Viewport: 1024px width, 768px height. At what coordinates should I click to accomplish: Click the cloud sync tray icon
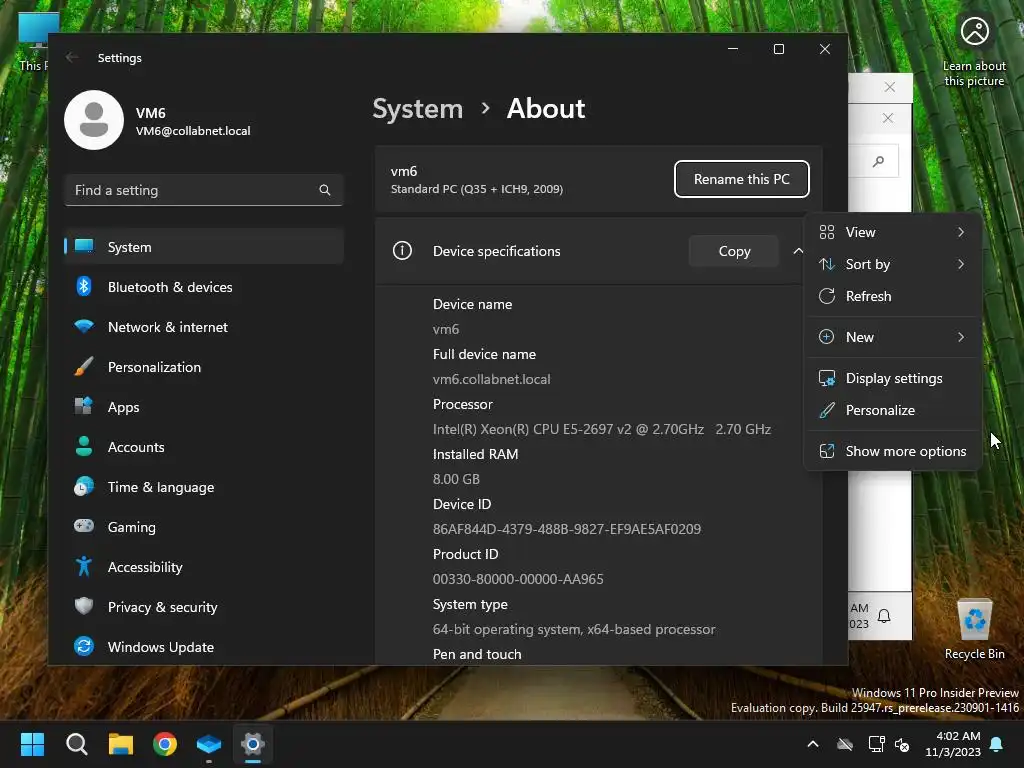(x=845, y=744)
